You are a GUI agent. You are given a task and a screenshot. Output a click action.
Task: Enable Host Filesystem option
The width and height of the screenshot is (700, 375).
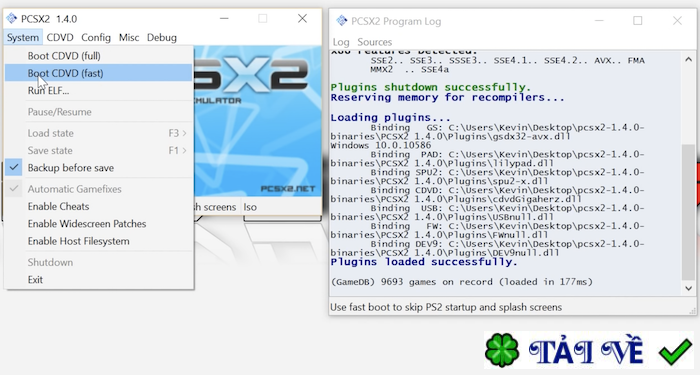99,241
